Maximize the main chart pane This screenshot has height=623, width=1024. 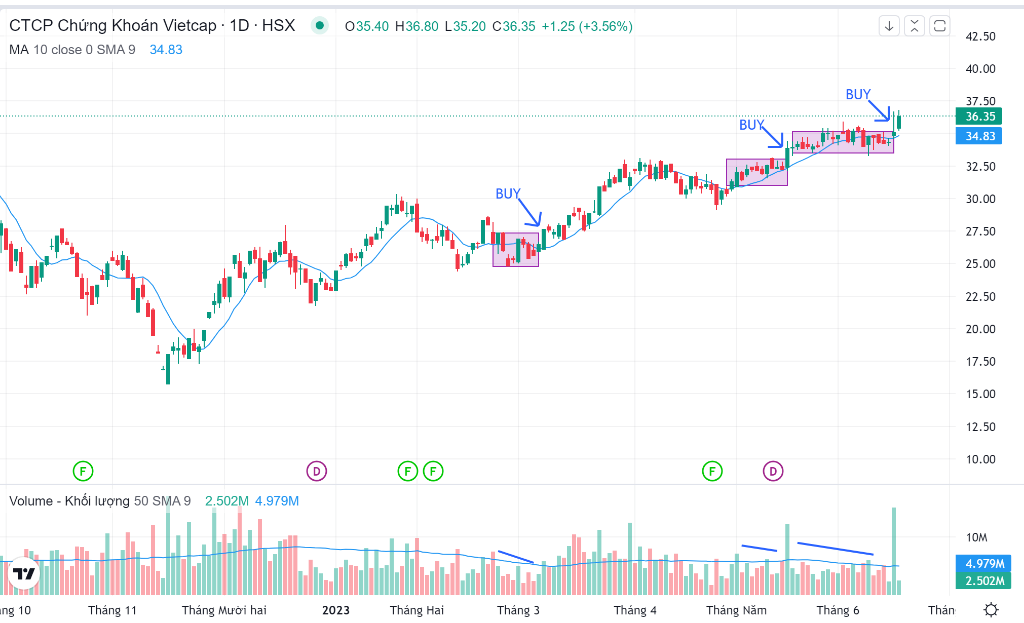tap(939, 26)
